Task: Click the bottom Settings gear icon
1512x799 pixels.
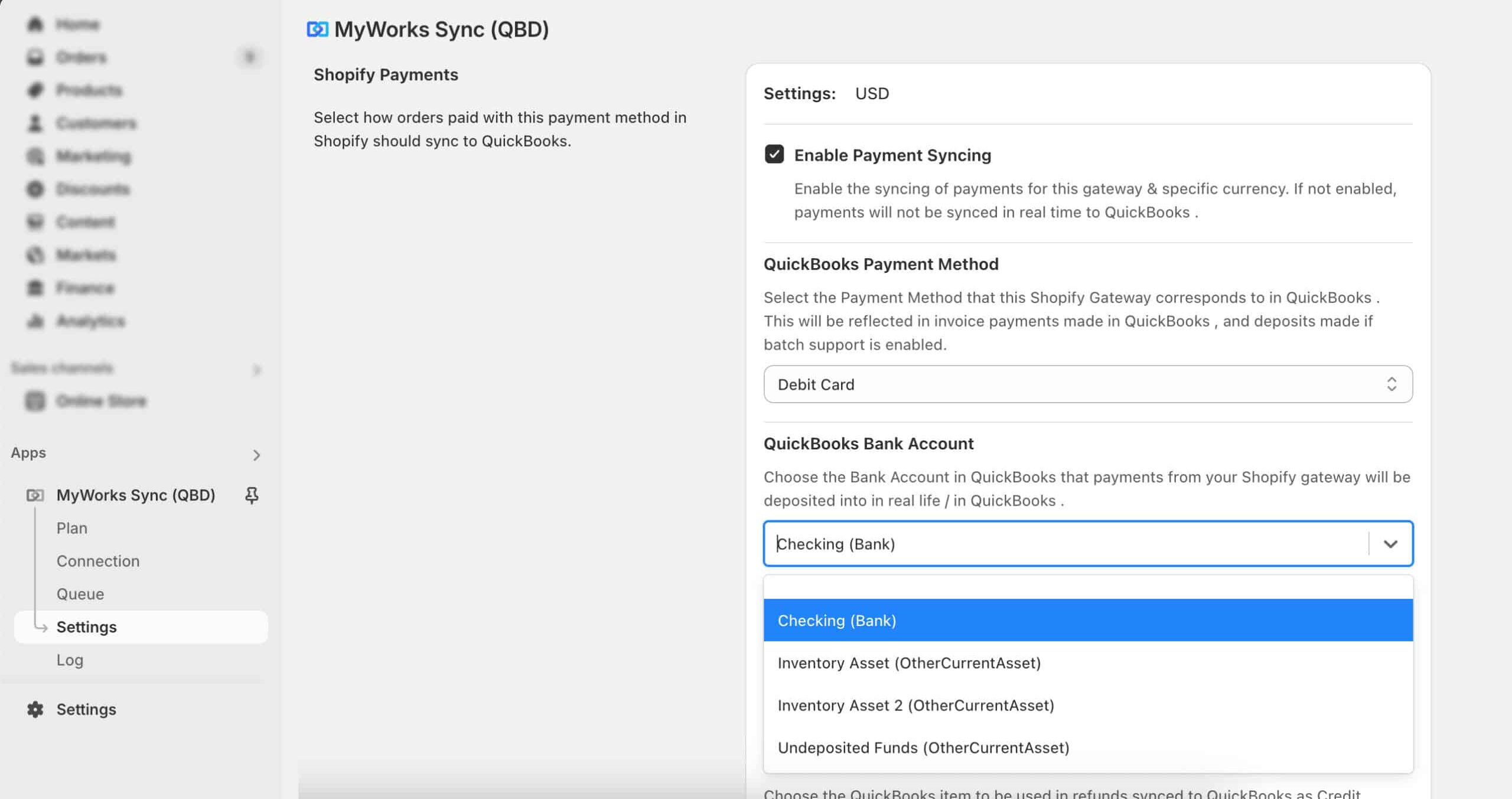Action: pos(35,709)
